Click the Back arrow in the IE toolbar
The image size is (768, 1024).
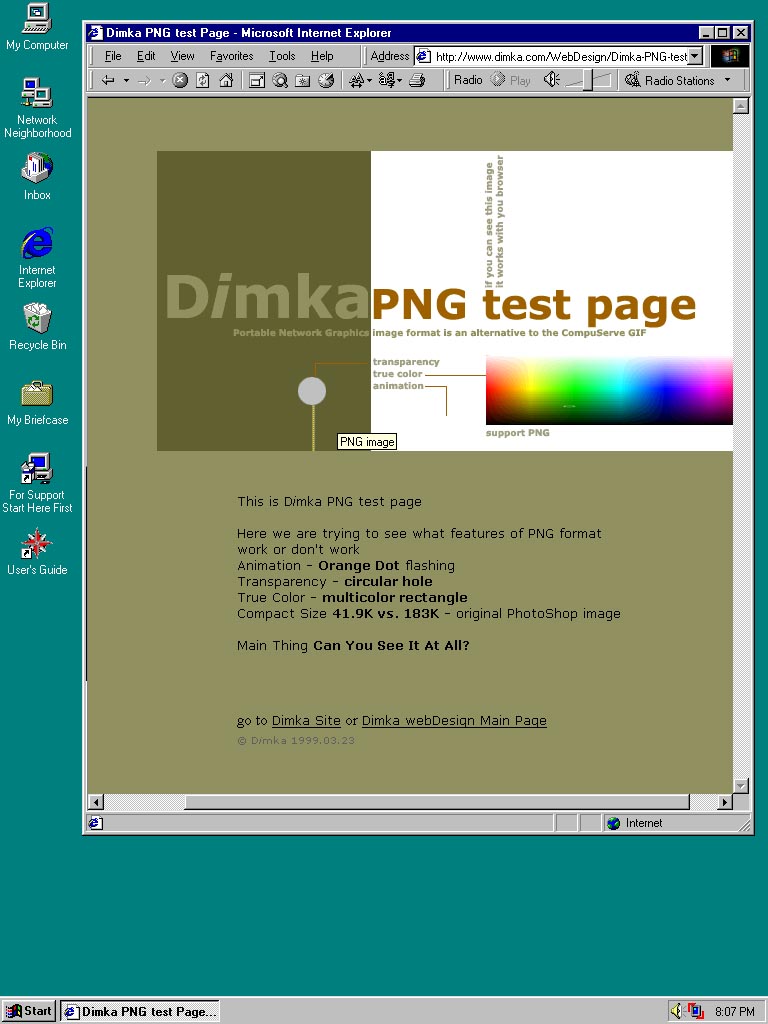tap(108, 80)
